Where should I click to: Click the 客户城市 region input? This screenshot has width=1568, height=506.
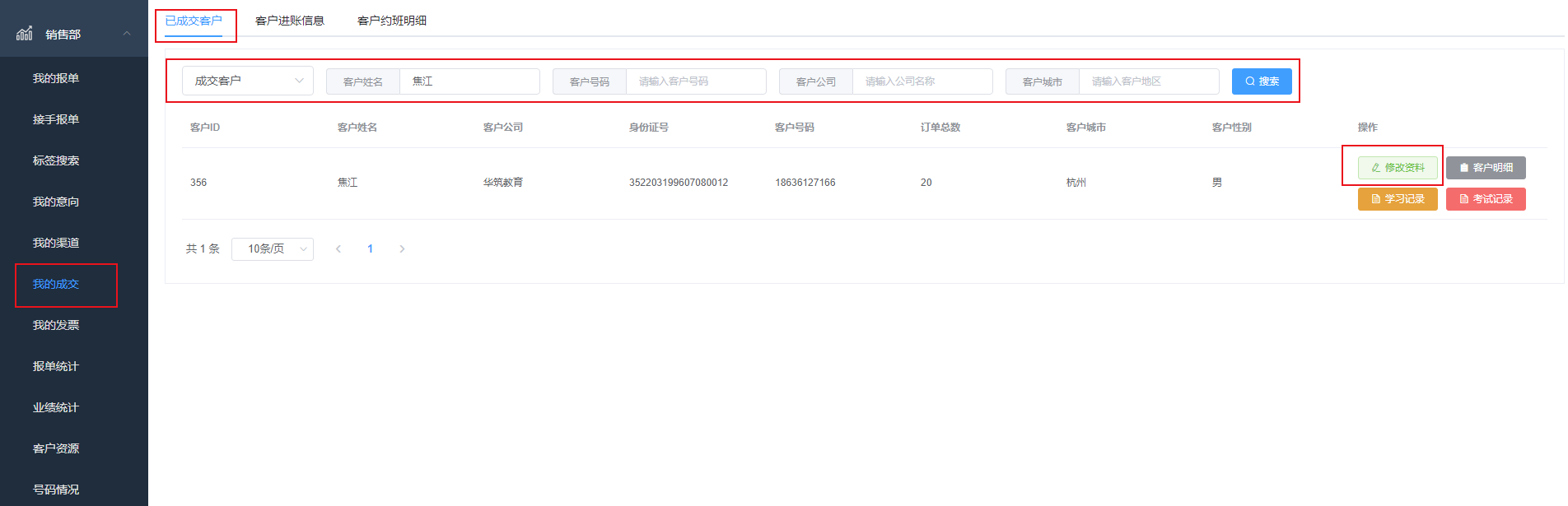click(1148, 81)
